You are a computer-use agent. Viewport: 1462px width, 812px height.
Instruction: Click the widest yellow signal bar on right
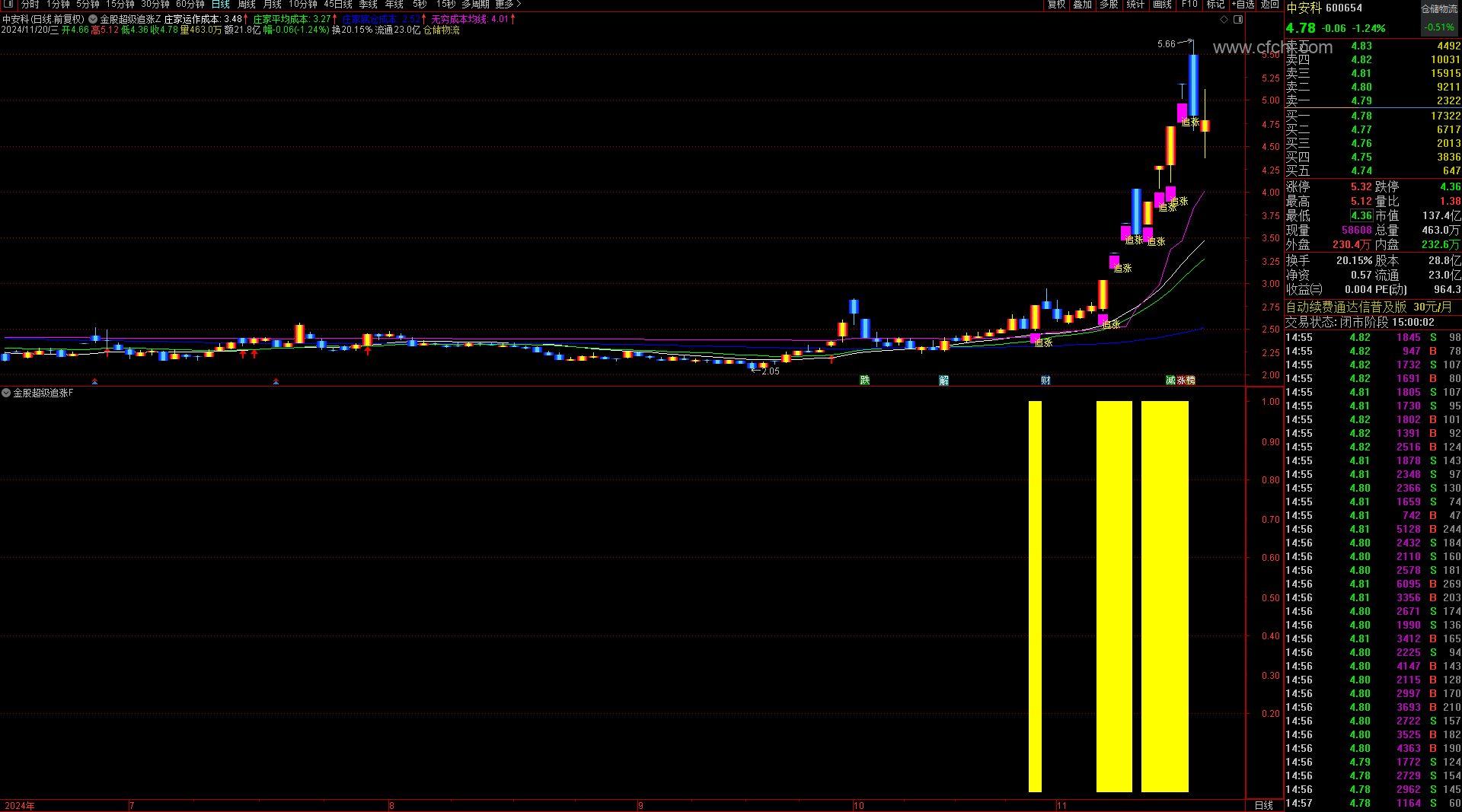(x=1165, y=597)
